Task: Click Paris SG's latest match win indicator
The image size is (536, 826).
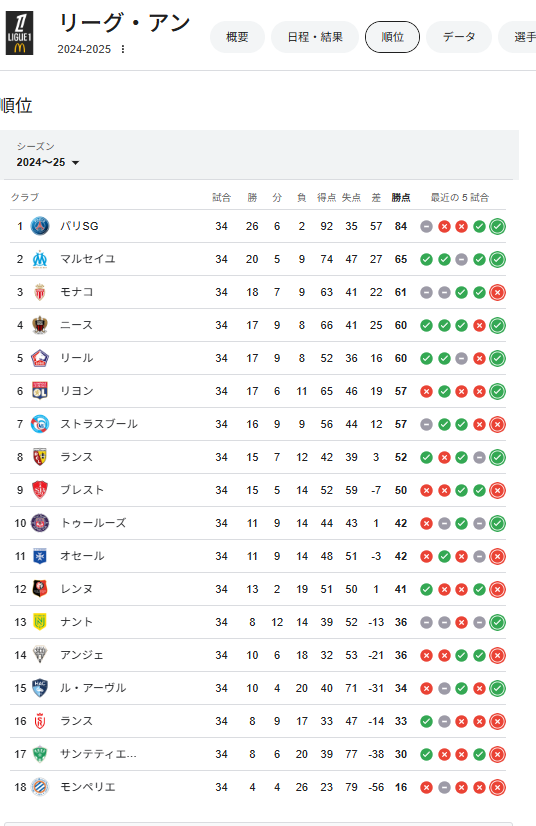Action: pyautogui.click(x=497, y=227)
